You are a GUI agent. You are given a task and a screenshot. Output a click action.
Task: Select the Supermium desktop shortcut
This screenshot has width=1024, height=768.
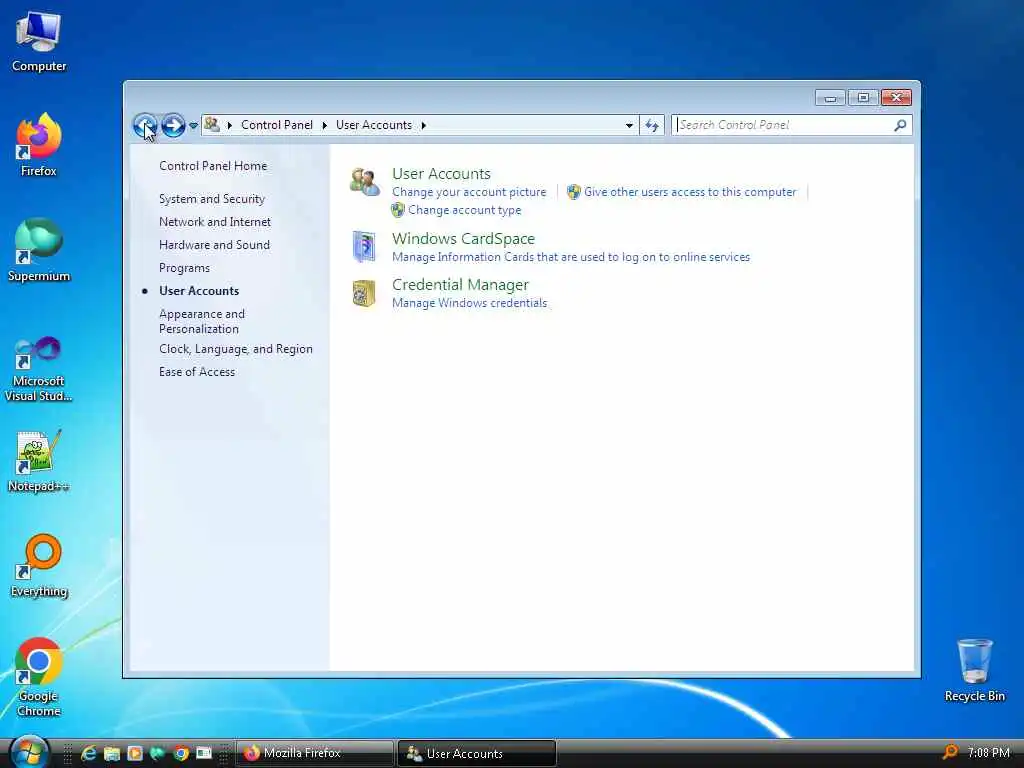tap(39, 250)
